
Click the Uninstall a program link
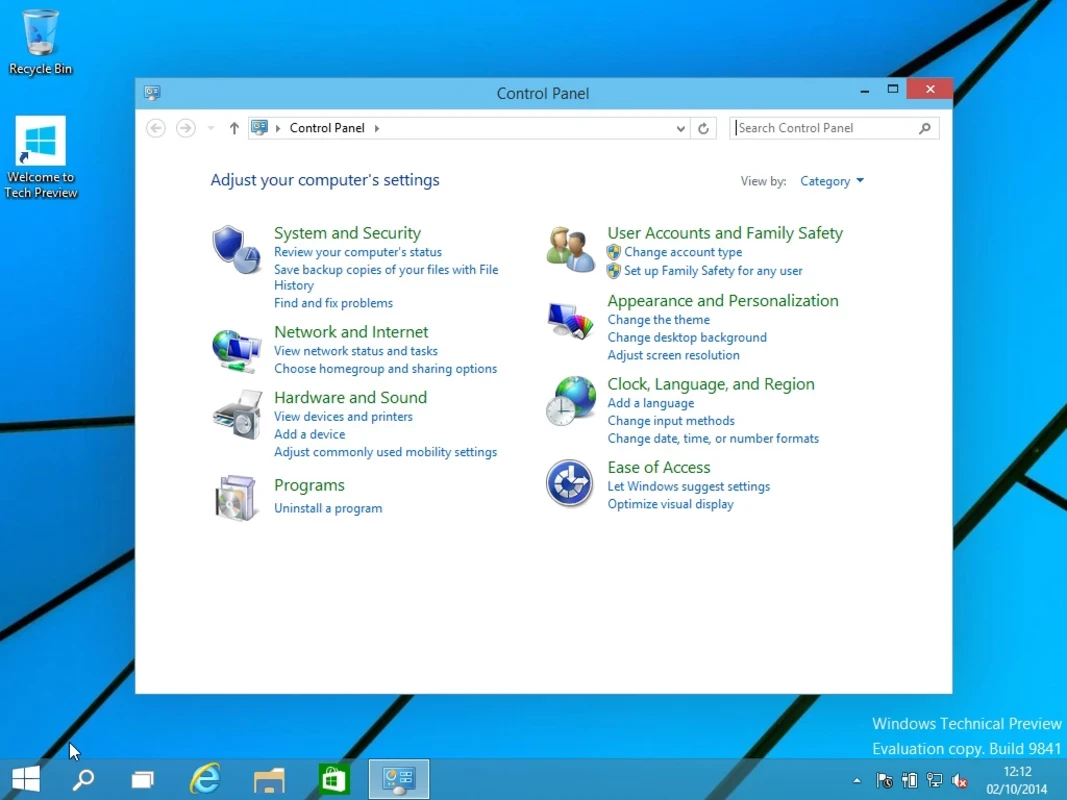(328, 508)
